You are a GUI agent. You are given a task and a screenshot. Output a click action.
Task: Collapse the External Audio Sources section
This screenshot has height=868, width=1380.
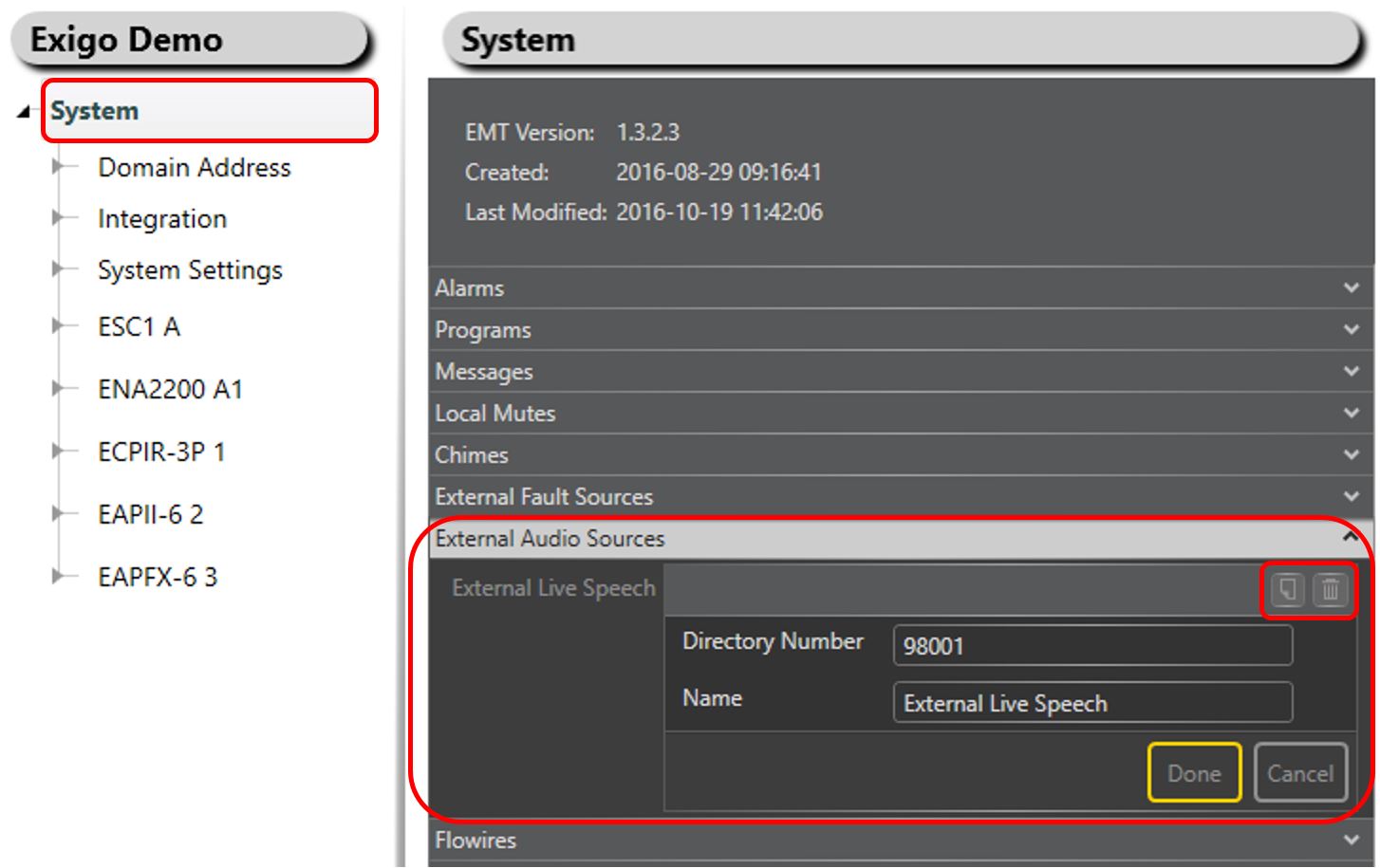(x=1351, y=538)
